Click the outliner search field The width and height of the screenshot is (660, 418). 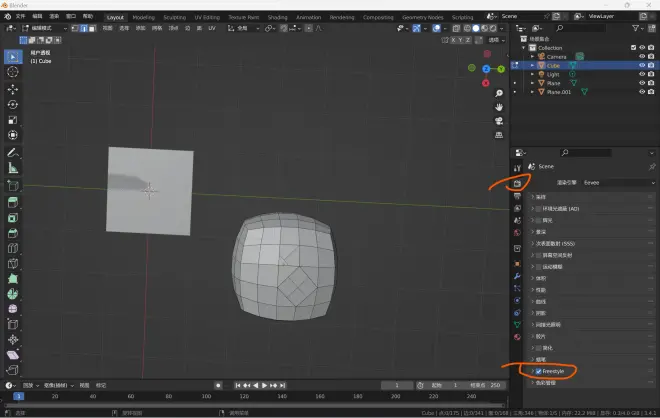point(581,28)
